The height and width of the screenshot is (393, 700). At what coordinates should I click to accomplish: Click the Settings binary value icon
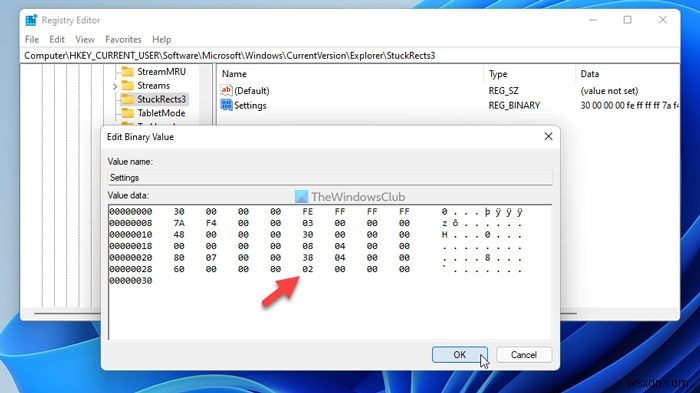226,105
